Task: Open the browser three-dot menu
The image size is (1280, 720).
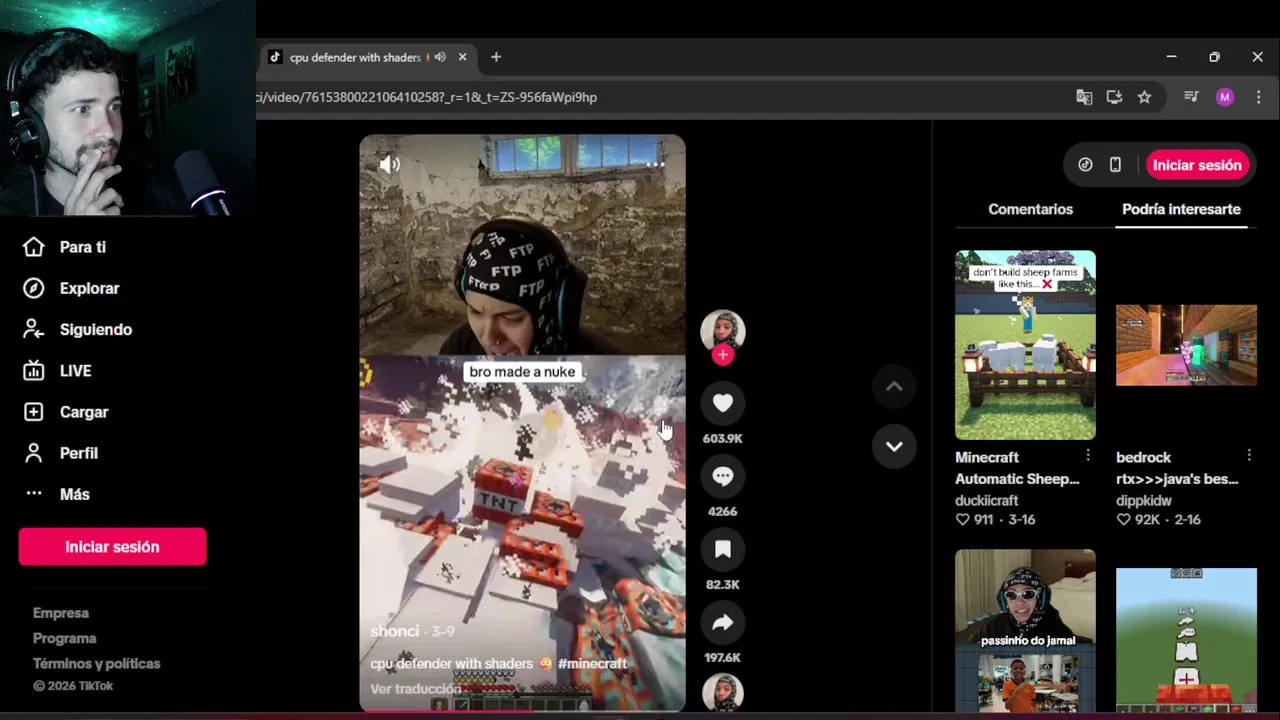Action: tap(1258, 97)
